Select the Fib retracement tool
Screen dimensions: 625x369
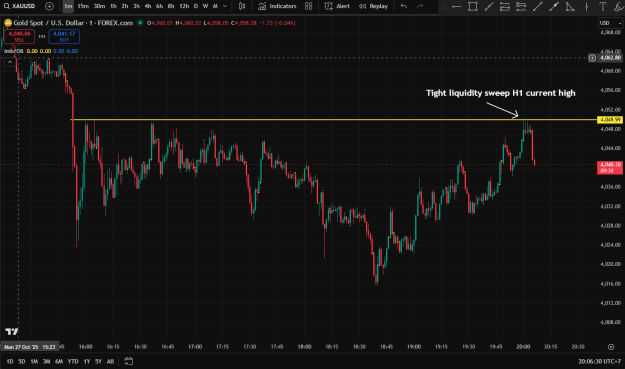[505, 6]
